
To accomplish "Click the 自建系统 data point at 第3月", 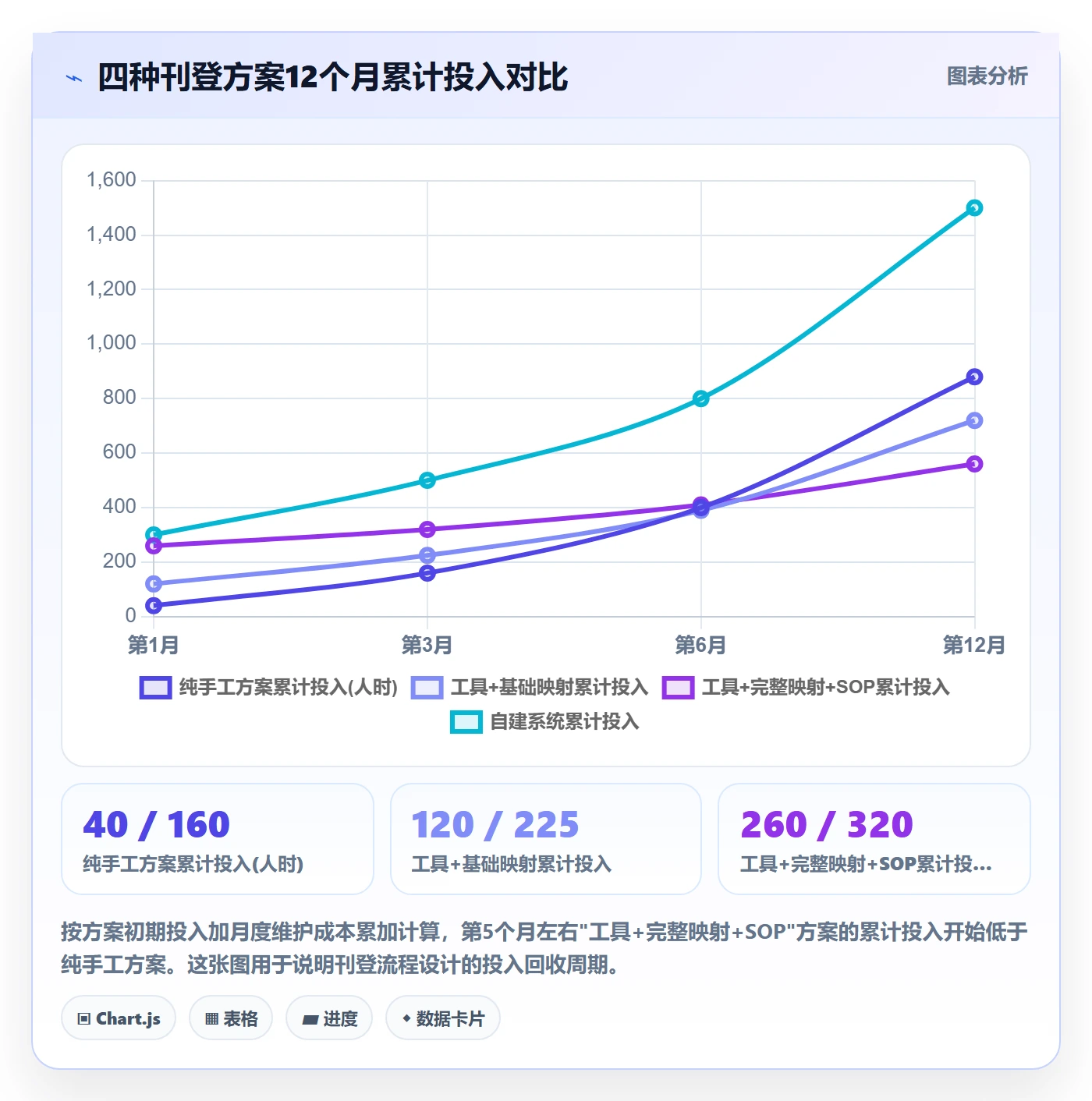I will point(427,480).
